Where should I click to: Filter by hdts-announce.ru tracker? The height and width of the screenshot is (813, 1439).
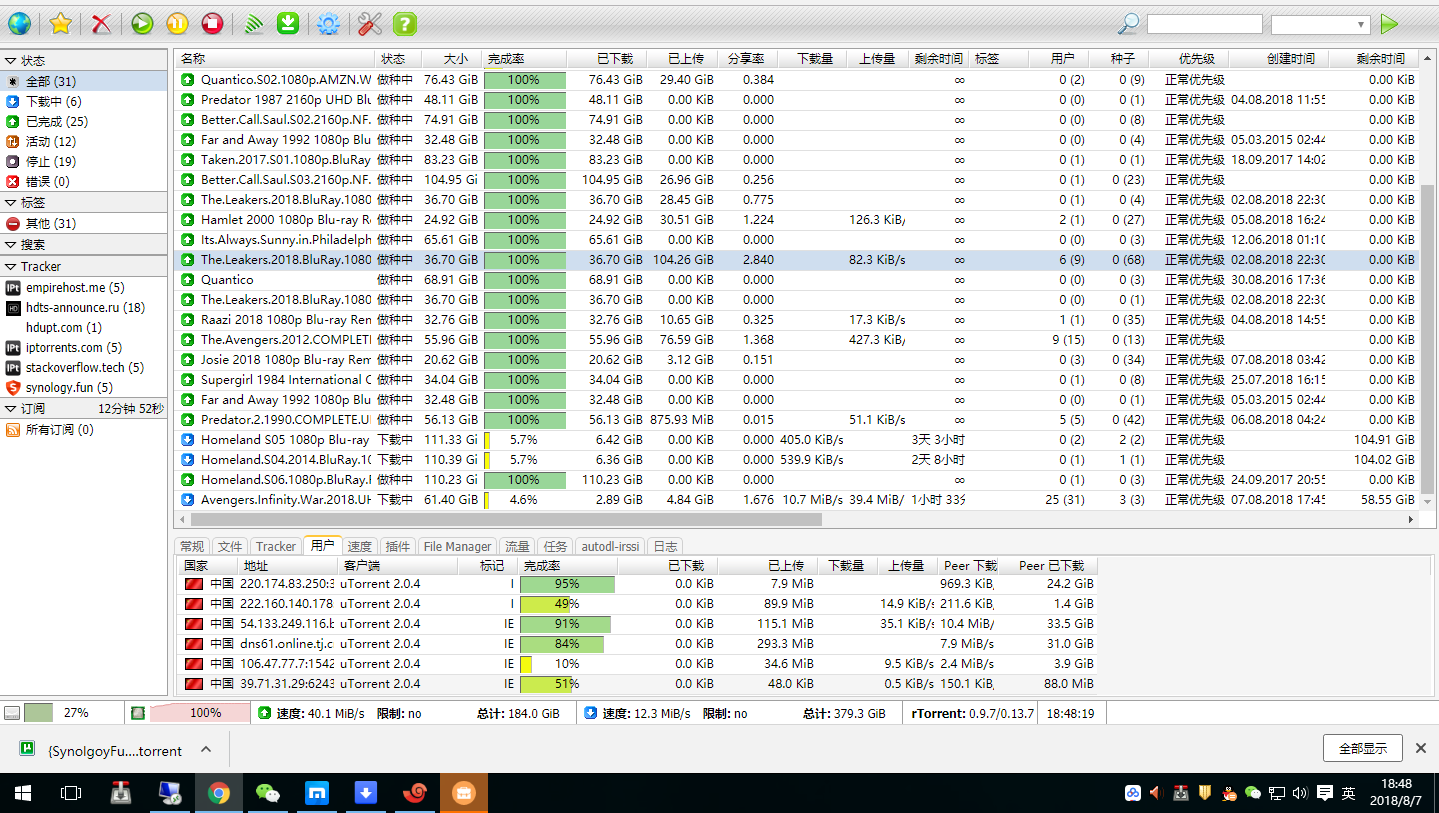[84, 307]
